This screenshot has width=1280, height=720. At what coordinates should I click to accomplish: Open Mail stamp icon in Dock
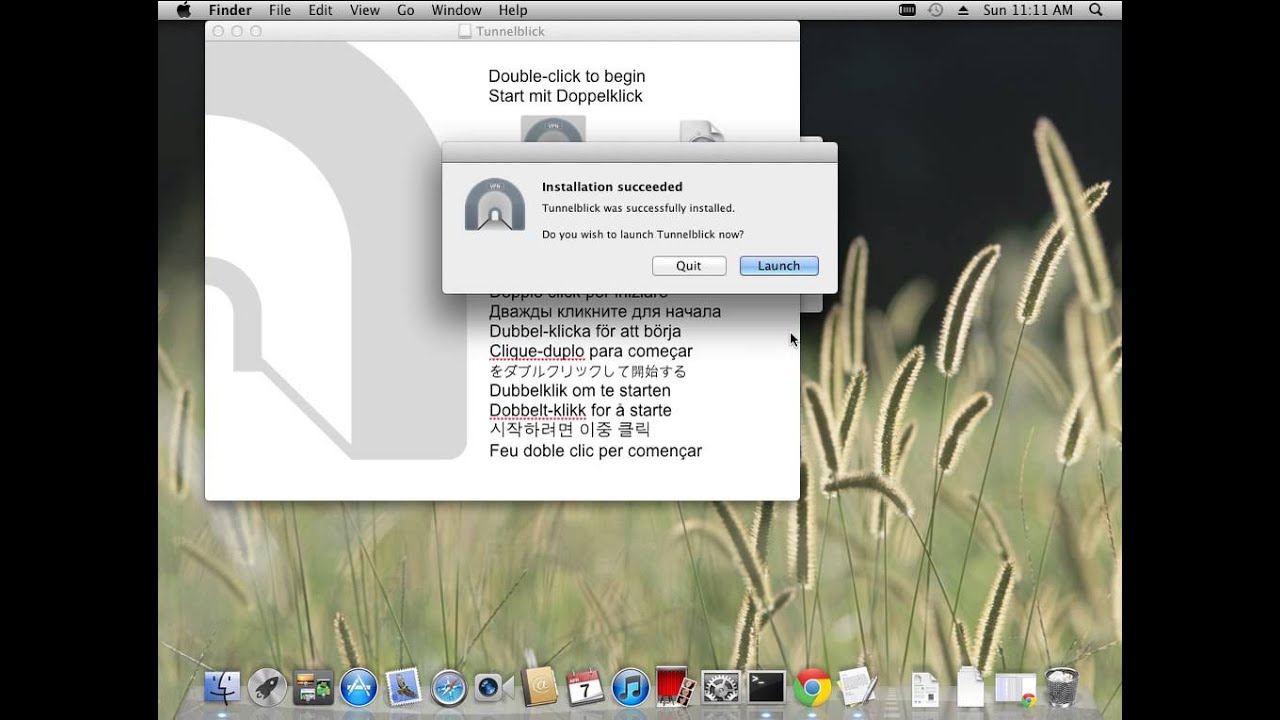403,687
